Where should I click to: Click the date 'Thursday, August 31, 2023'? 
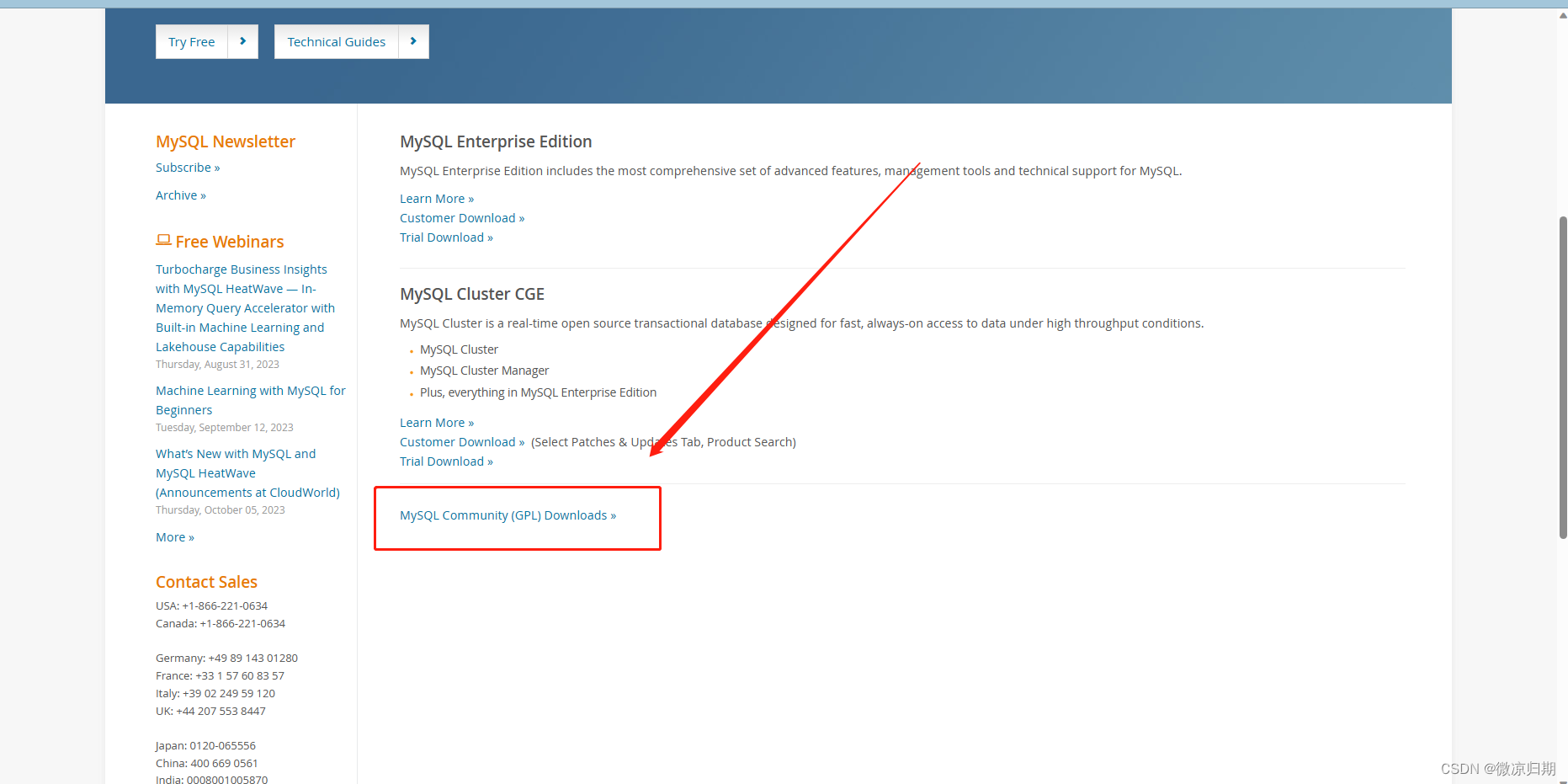217,365
